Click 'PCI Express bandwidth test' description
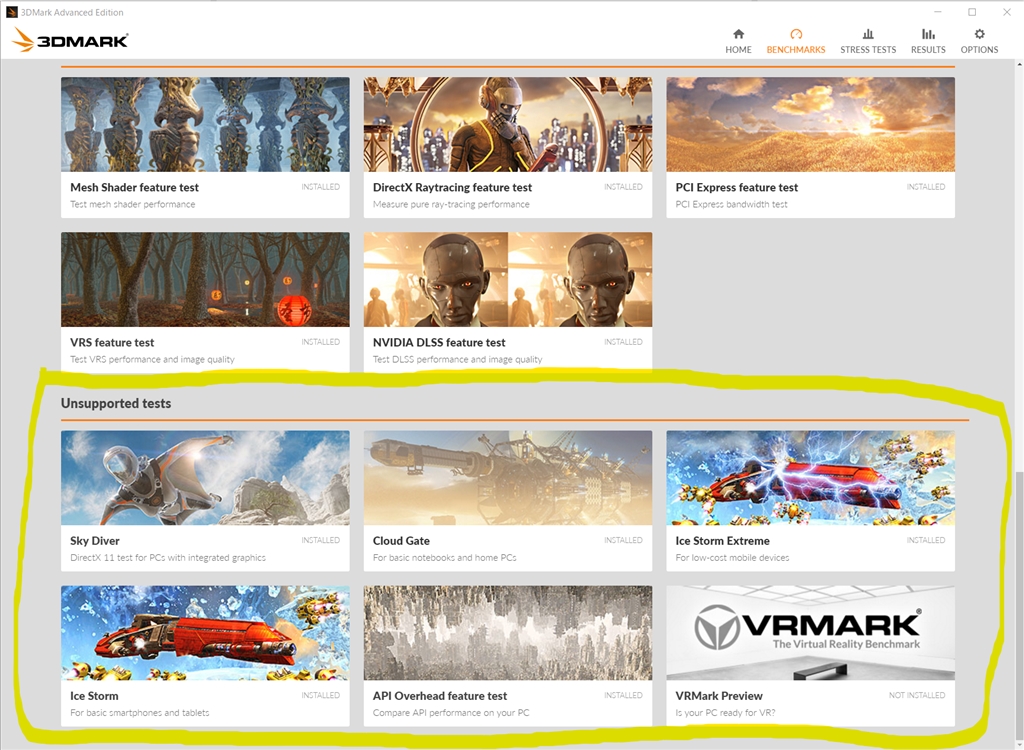The height and width of the screenshot is (750, 1024). point(731,204)
